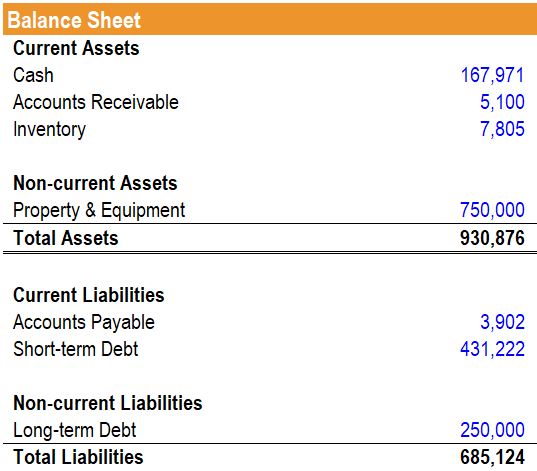Select the Inventory label cell
Viewport: 537px width, 471px height.
click(49, 130)
